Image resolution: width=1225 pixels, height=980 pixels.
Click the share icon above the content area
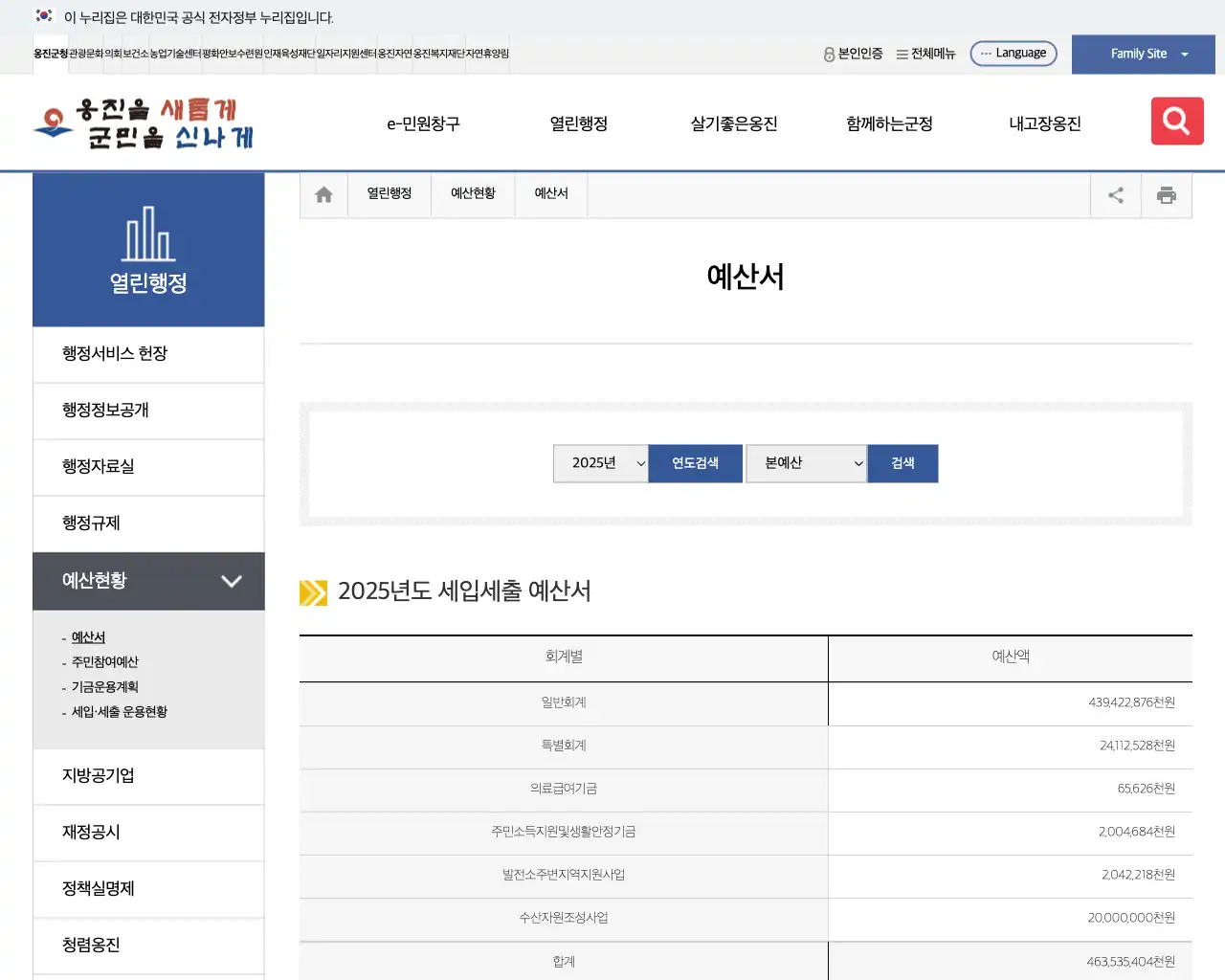1115,194
